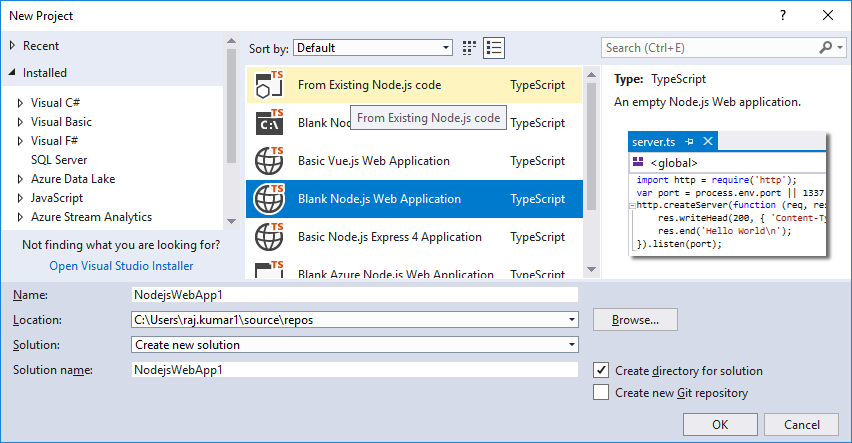This screenshot has height=443, width=852.
Task: Expand the JavaScript node
Action: coord(20,198)
